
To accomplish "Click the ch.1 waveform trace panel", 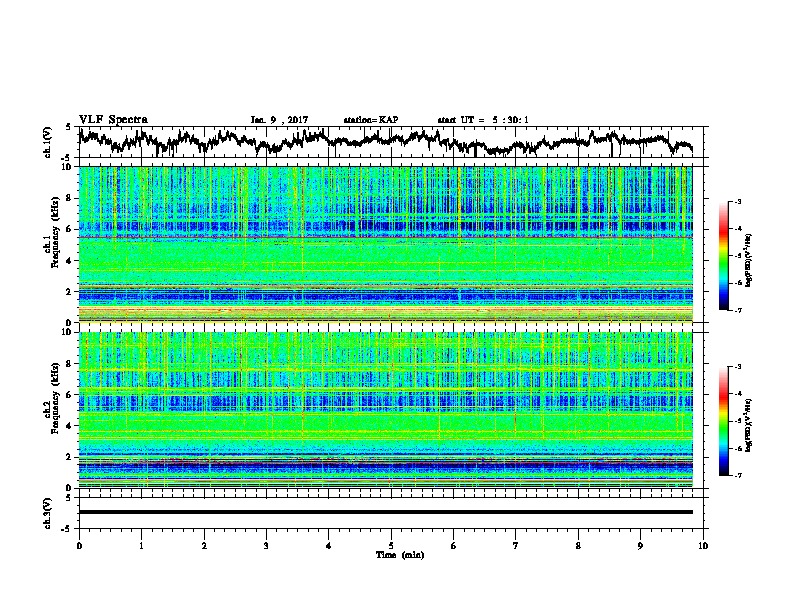I will click(391, 142).
